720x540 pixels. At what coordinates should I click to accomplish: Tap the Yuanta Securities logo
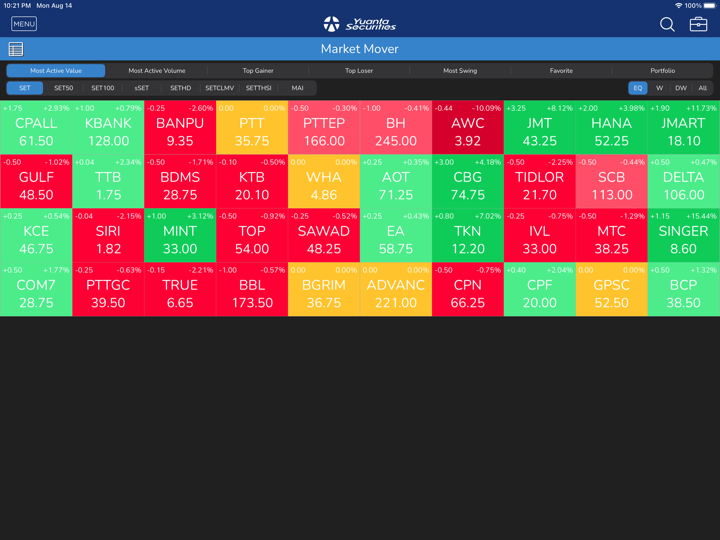pyautogui.click(x=360, y=24)
